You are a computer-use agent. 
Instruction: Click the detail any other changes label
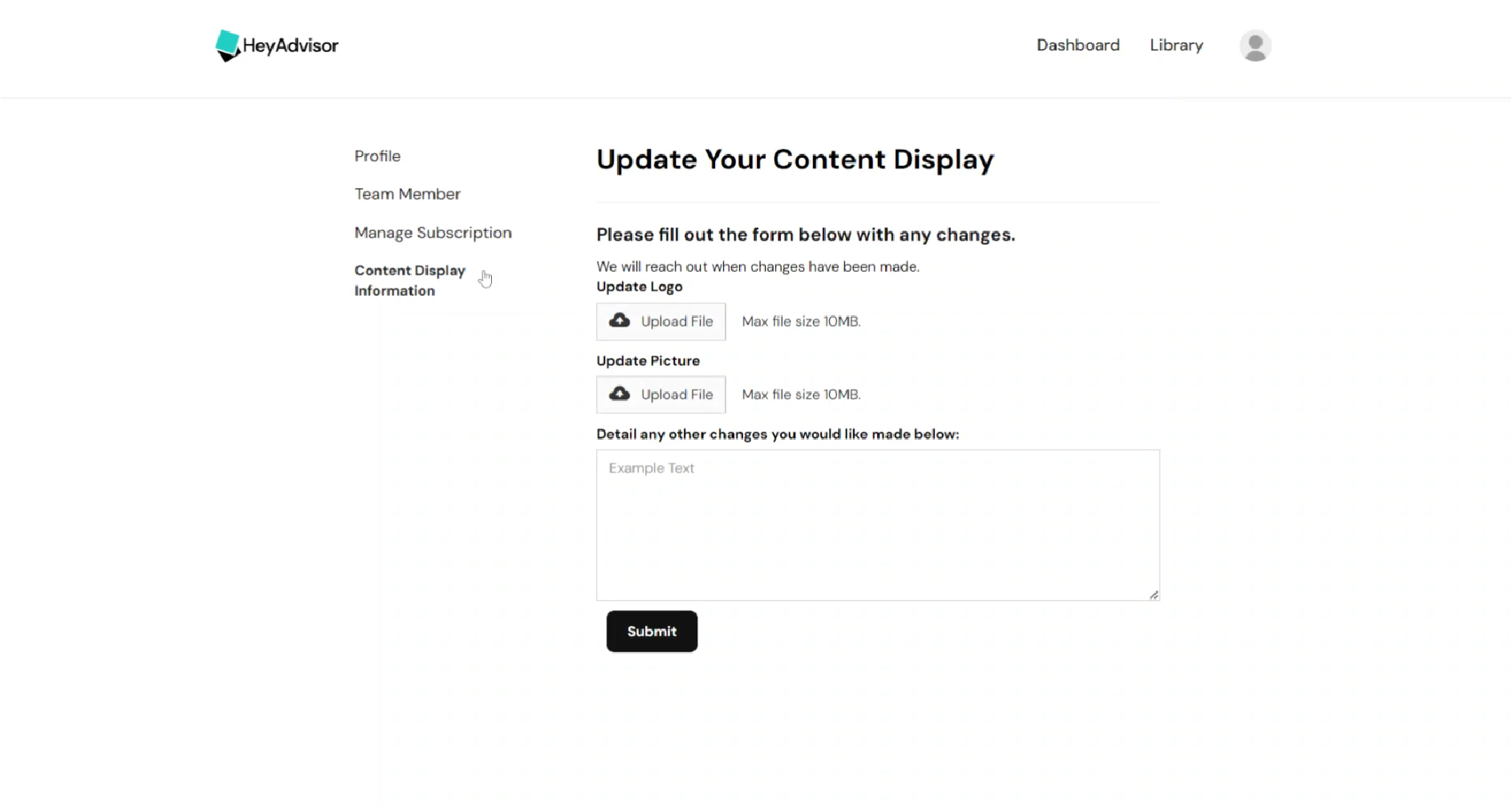pos(778,434)
